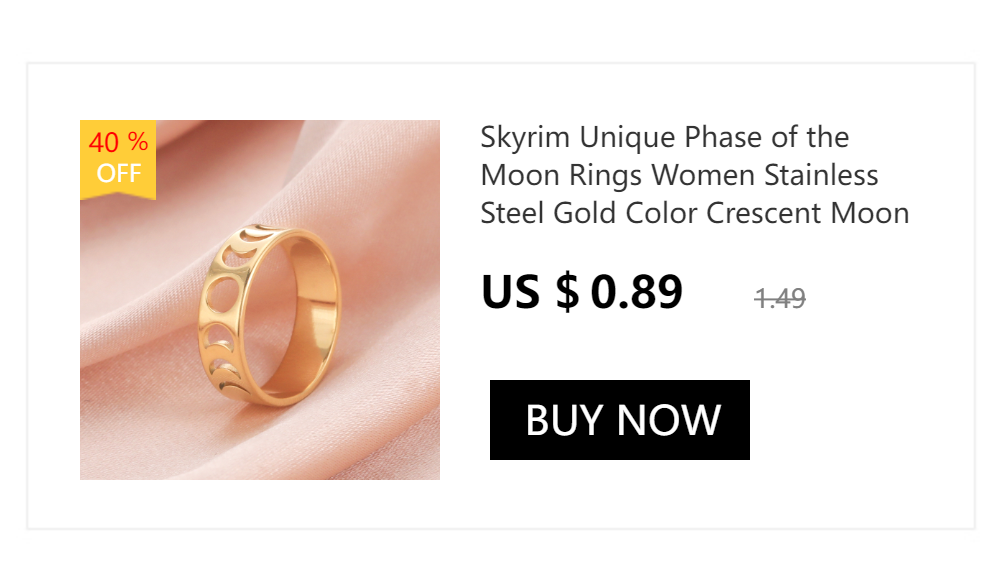
Task: Open the Skyrim Unique Phase product title
Action: pyautogui.click(x=695, y=175)
